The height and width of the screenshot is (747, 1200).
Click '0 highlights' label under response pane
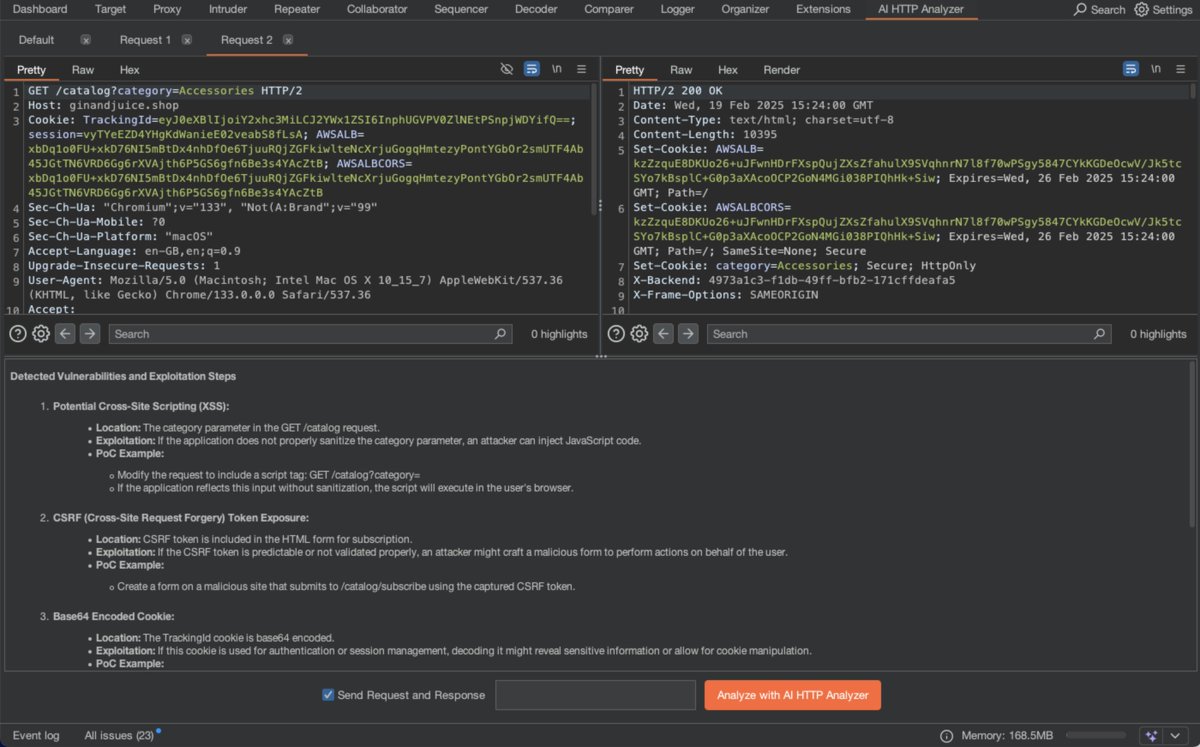(1158, 334)
